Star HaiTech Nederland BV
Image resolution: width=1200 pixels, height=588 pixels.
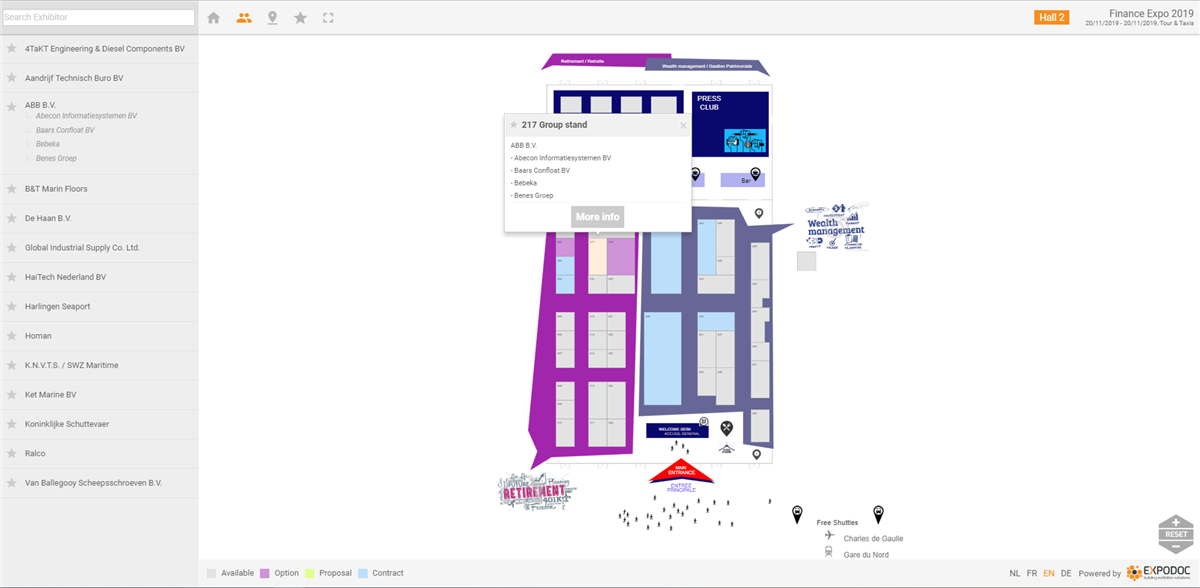click(12, 277)
